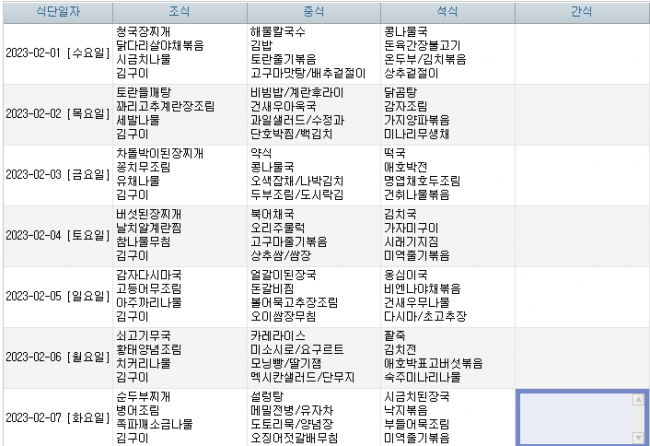Click the snack text area scroll-up arrow
Image resolution: width=650 pixels, height=446 pixels.
click(x=640, y=398)
